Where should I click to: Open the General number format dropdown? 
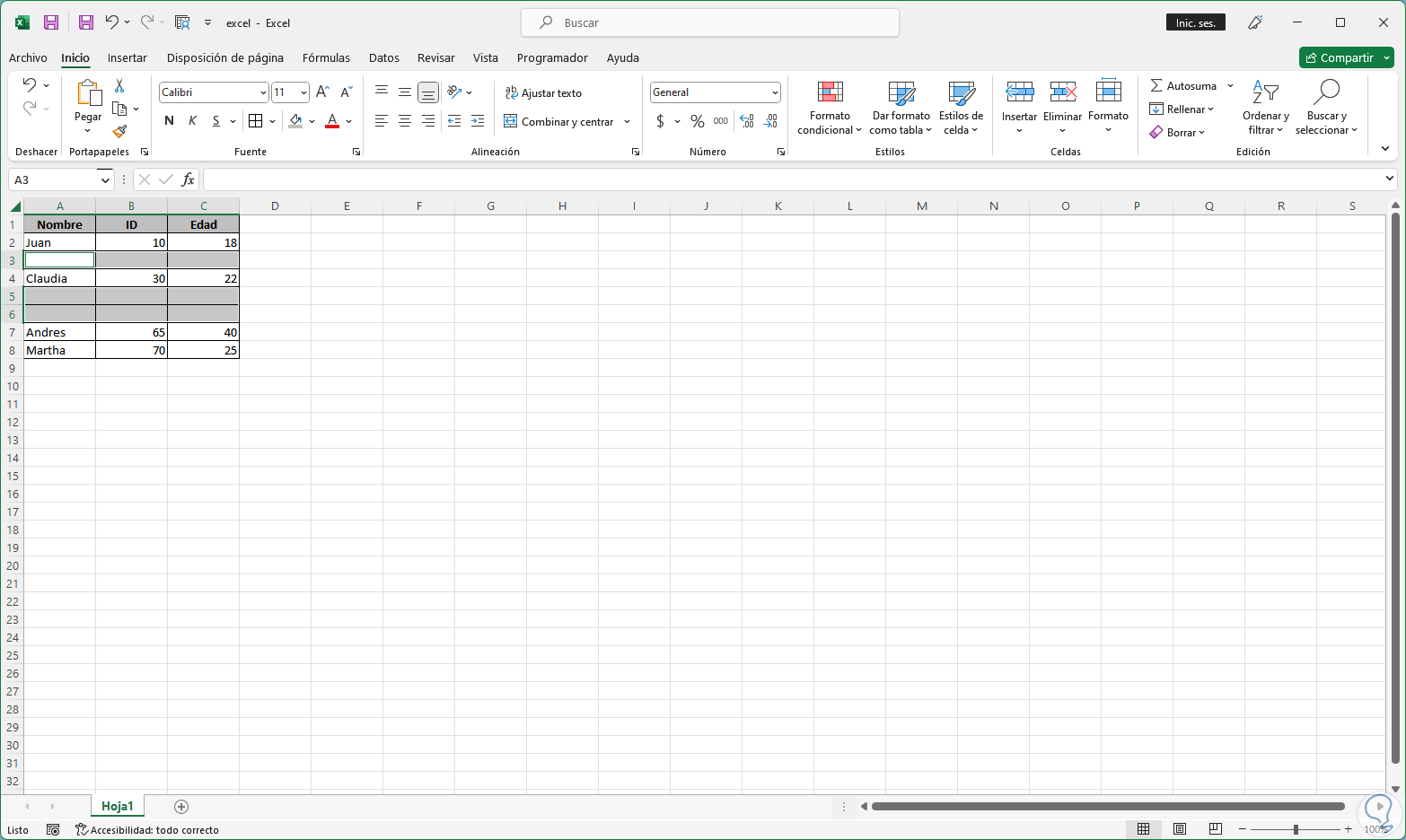pyautogui.click(x=775, y=92)
